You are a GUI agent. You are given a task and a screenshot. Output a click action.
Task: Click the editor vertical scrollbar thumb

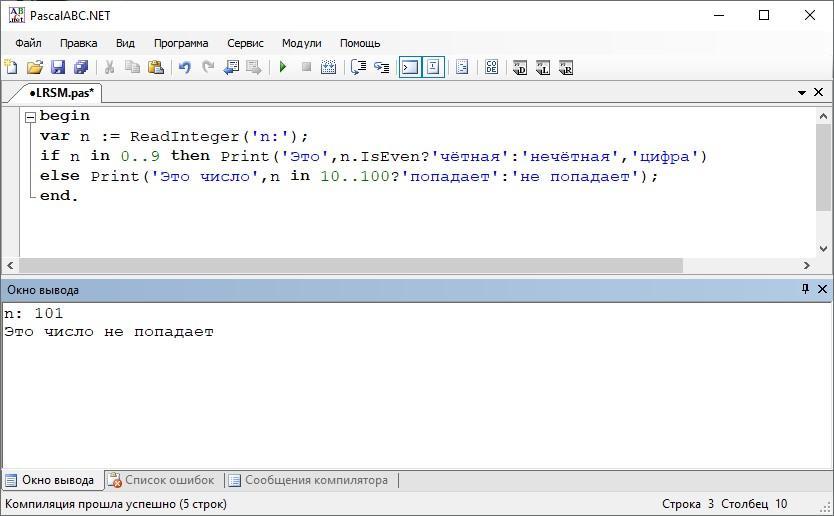tap(823, 168)
